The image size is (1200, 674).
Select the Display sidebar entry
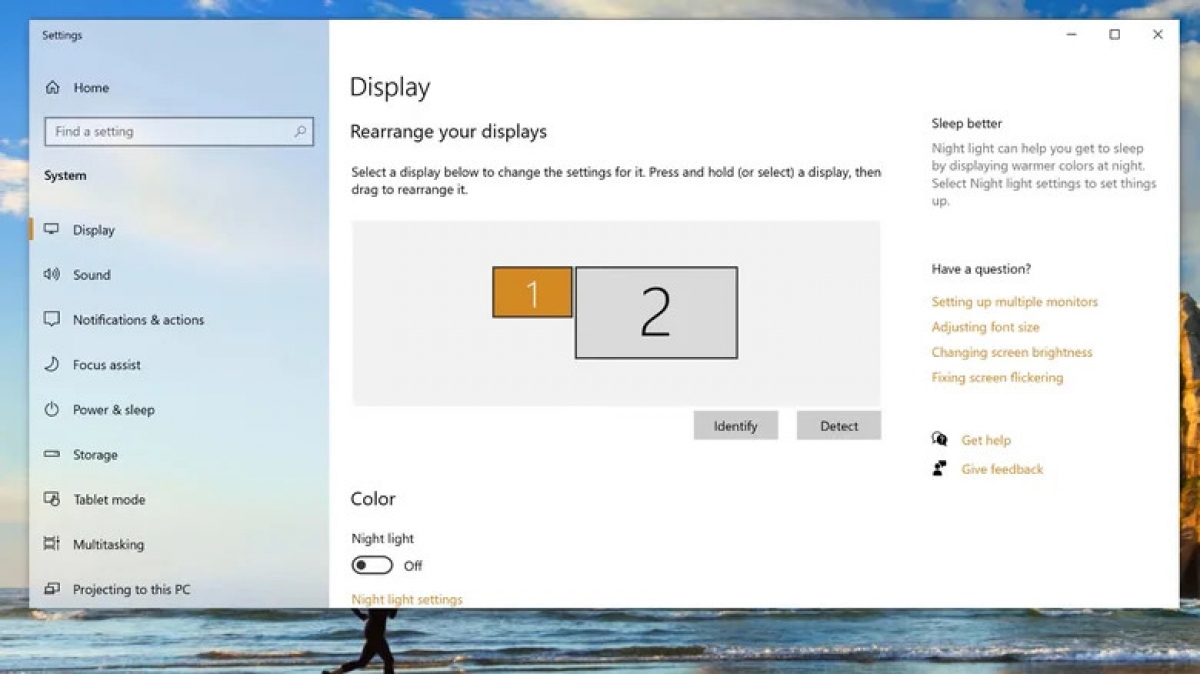point(94,229)
